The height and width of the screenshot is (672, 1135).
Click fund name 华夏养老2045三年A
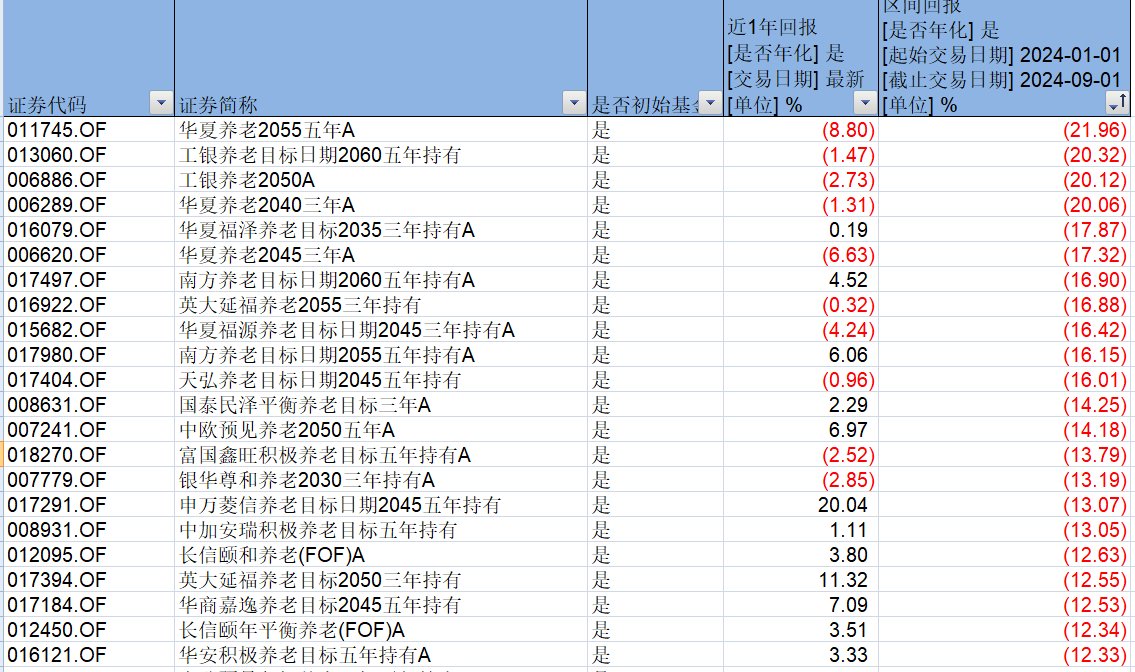tap(267, 255)
